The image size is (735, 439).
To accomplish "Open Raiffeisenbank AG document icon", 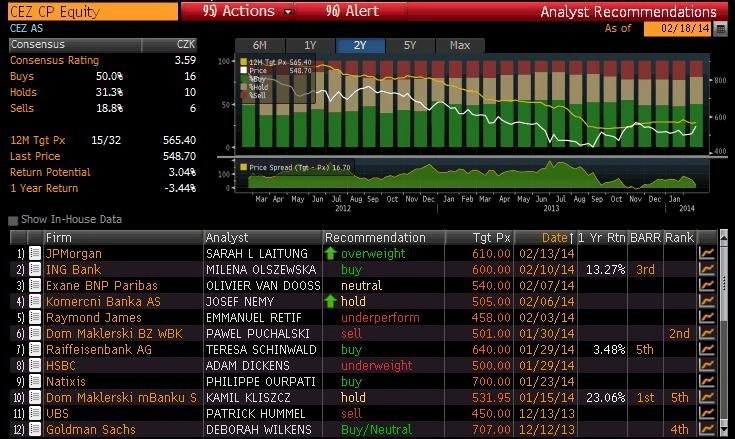I will pyautogui.click(x=35, y=350).
